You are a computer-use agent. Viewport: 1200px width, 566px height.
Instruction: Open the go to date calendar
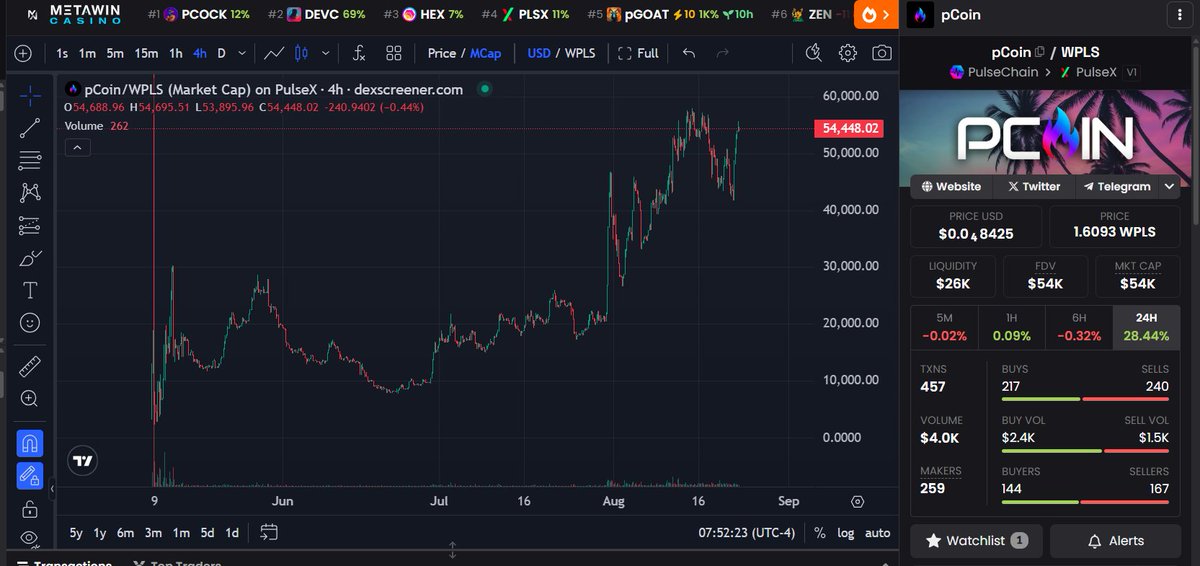point(269,533)
